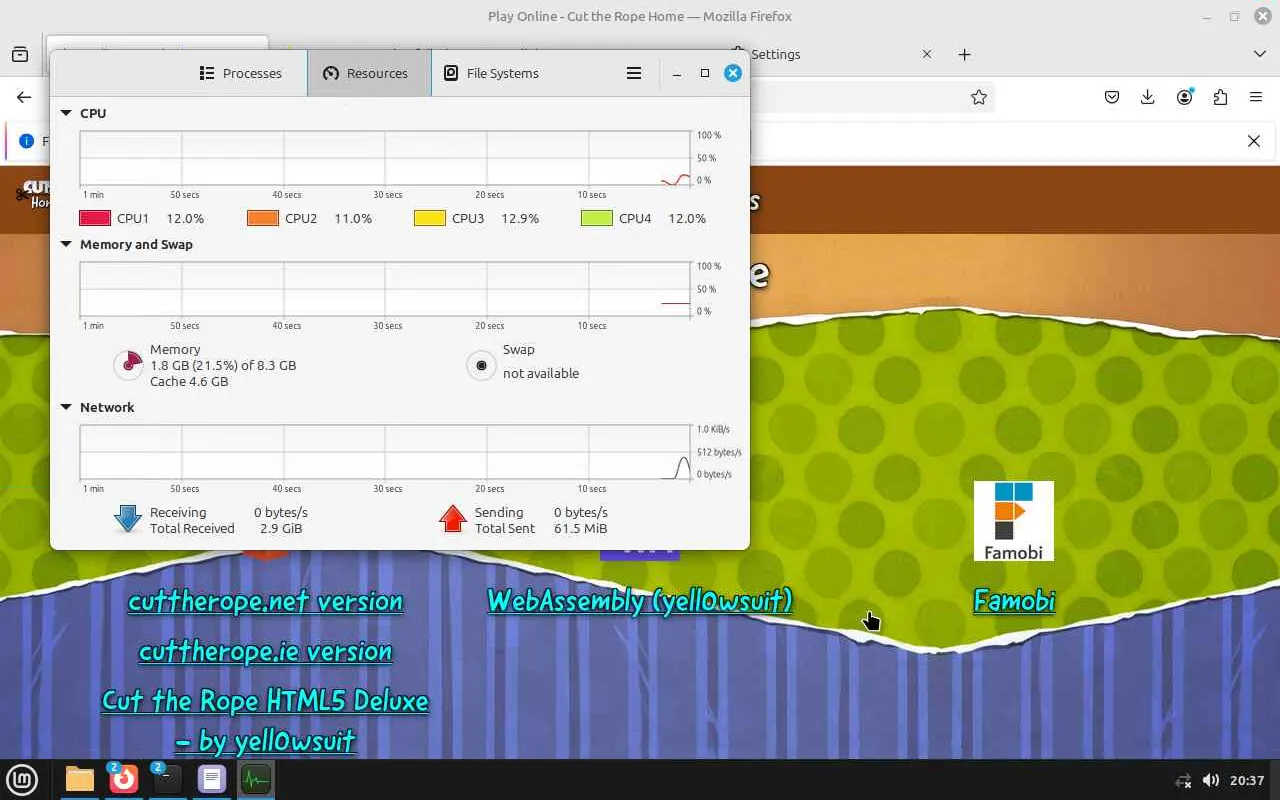Open the Firefox account icon

tap(1185, 97)
